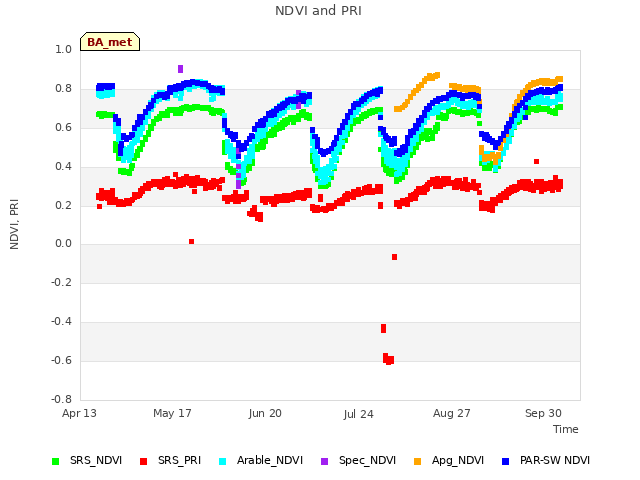Click the 0.2 y-axis tick label

(63, 205)
